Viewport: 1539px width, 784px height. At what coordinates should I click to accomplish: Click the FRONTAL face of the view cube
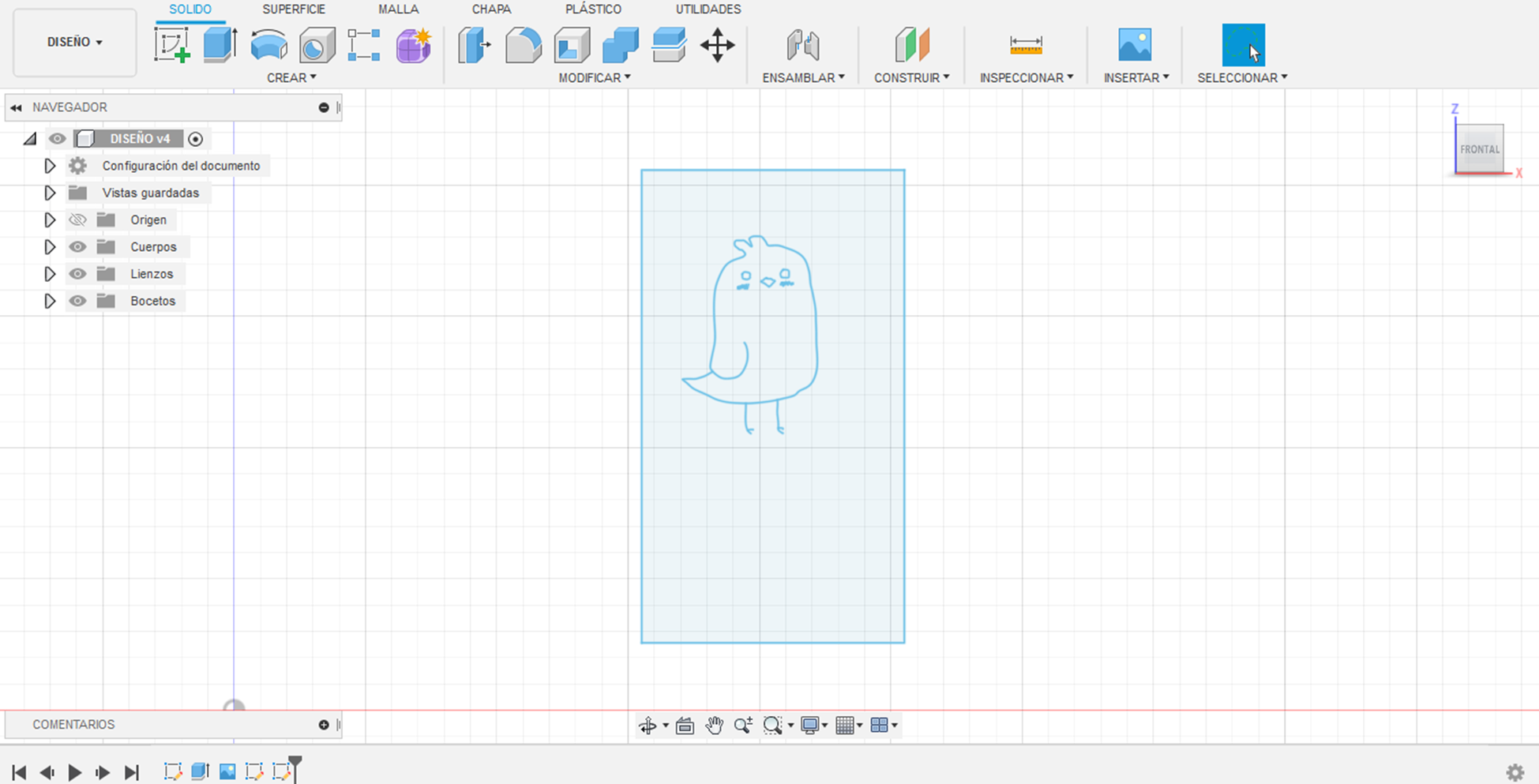(x=1479, y=149)
